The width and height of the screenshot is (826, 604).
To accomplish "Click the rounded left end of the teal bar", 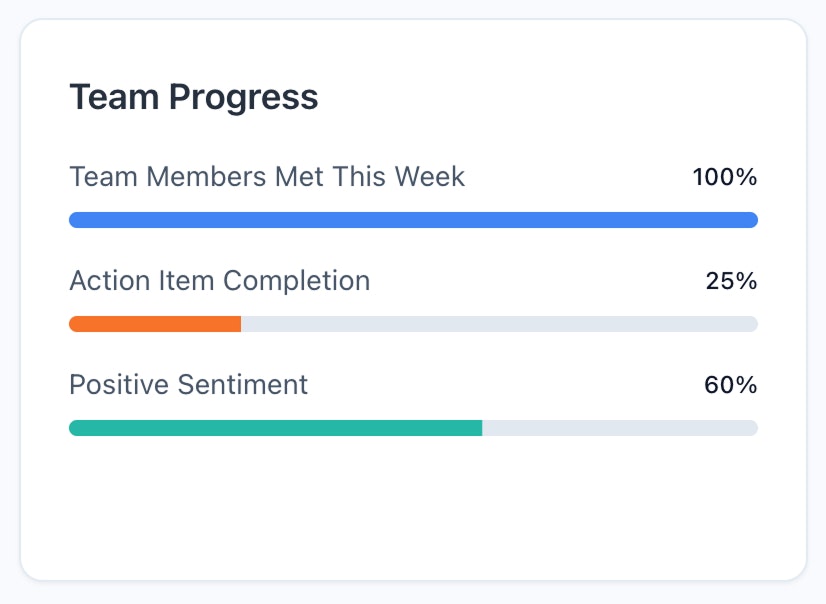I will [74, 428].
